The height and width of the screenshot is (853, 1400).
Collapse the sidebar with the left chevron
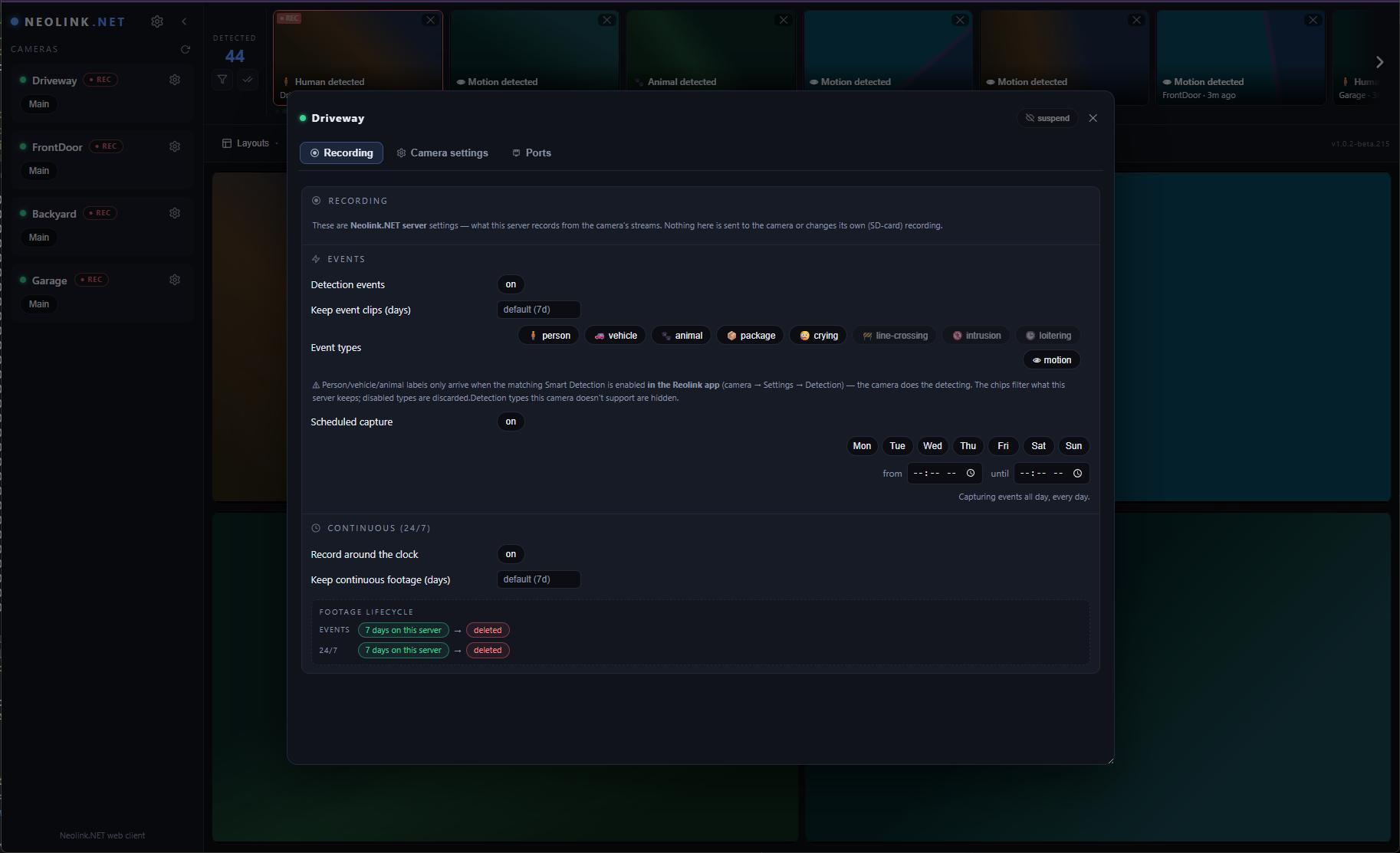[184, 21]
